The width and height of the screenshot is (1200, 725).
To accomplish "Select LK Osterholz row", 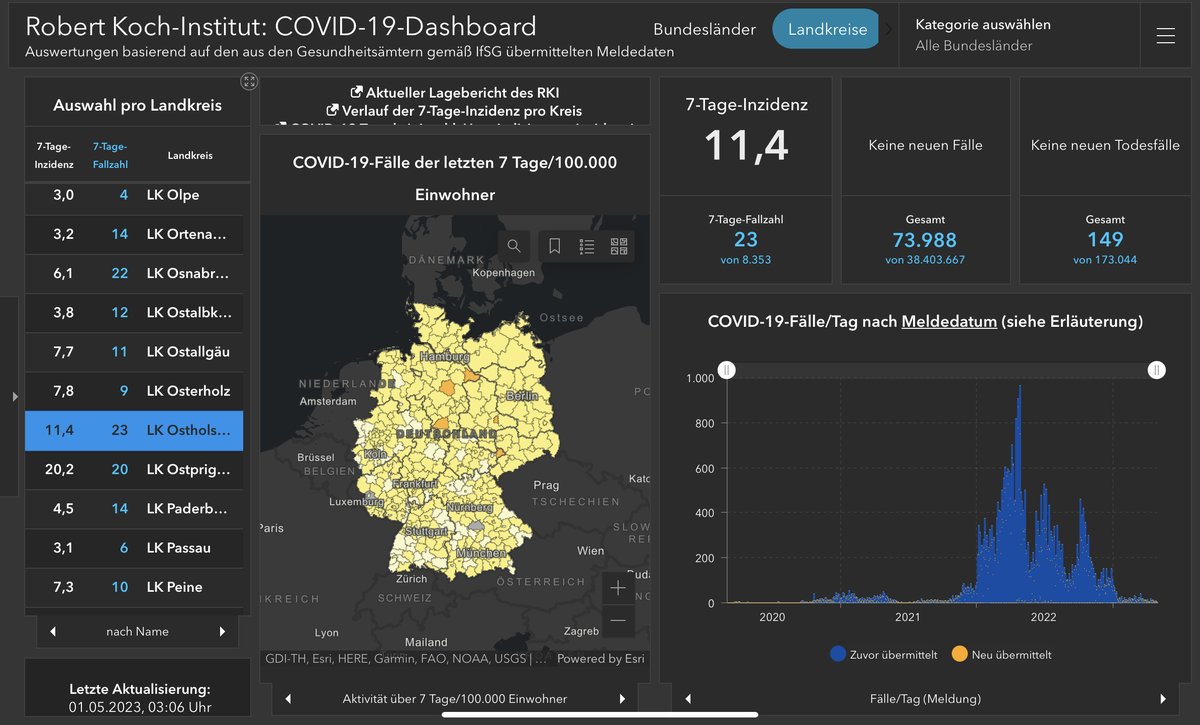I will pyautogui.click(x=134, y=391).
